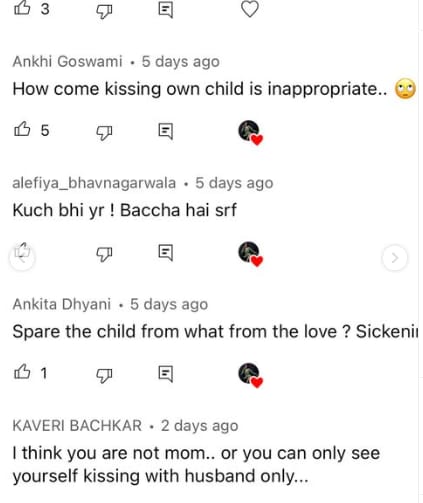Toggle creator heart on Ankita Dhyani's comment
423x503 pixels.
251,375
